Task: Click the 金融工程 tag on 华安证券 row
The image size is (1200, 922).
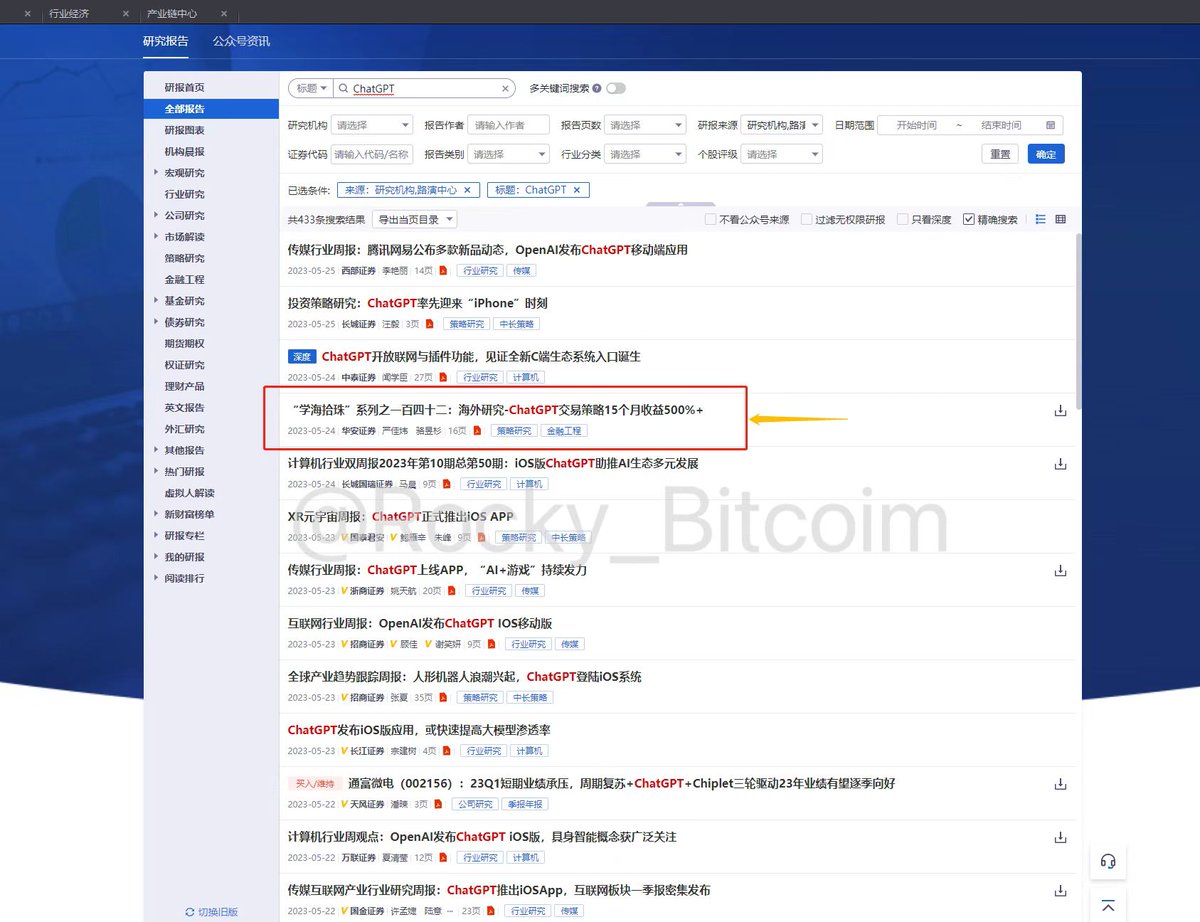Action: click(x=564, y=431)
